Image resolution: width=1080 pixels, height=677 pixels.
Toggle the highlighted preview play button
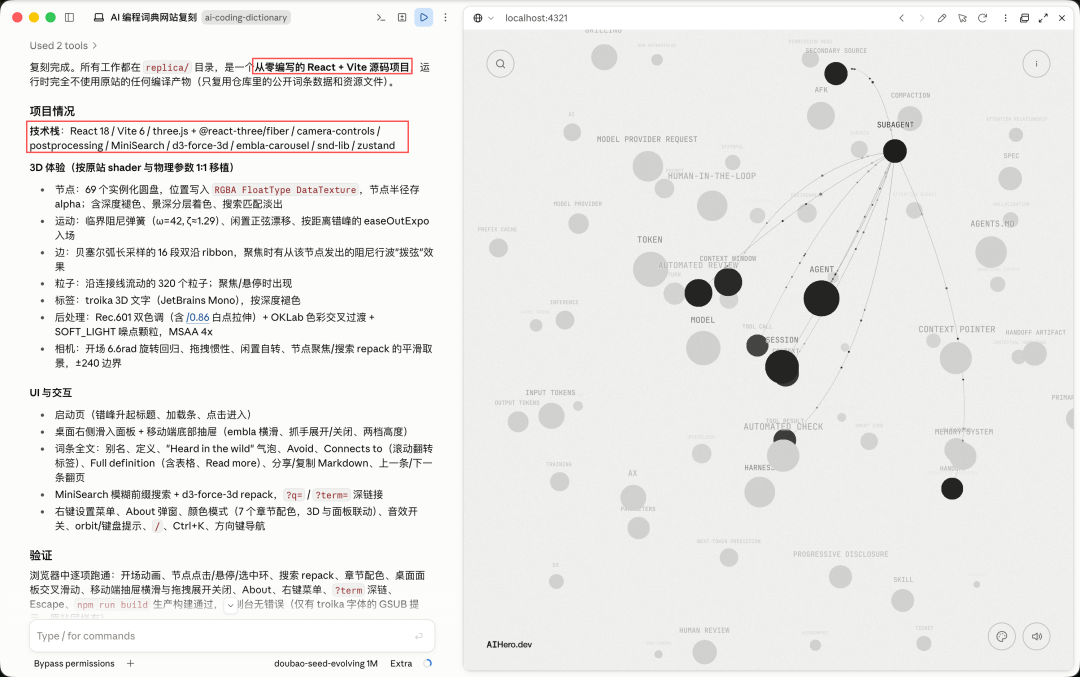[x=424, y=17]
